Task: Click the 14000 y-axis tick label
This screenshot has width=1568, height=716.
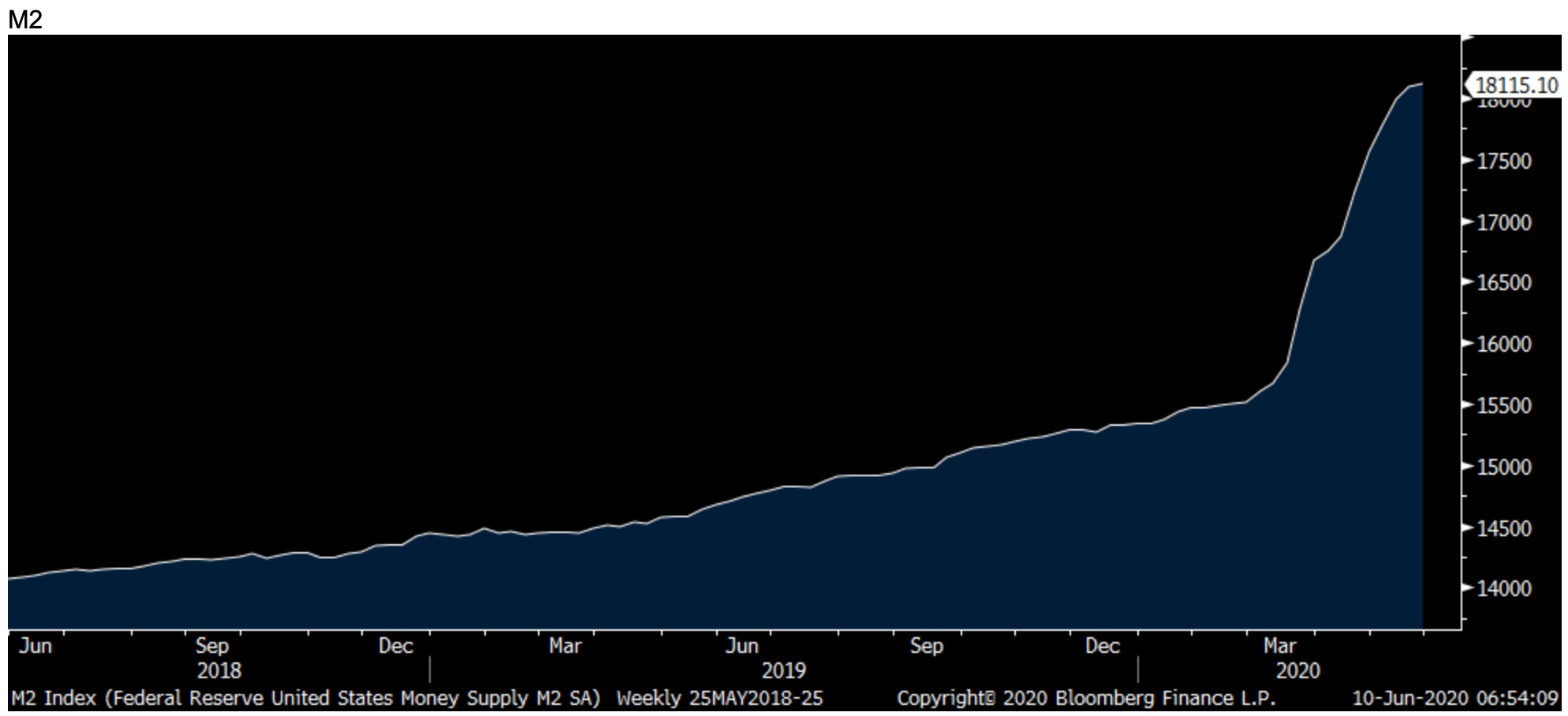Action: click(1504, 588)
